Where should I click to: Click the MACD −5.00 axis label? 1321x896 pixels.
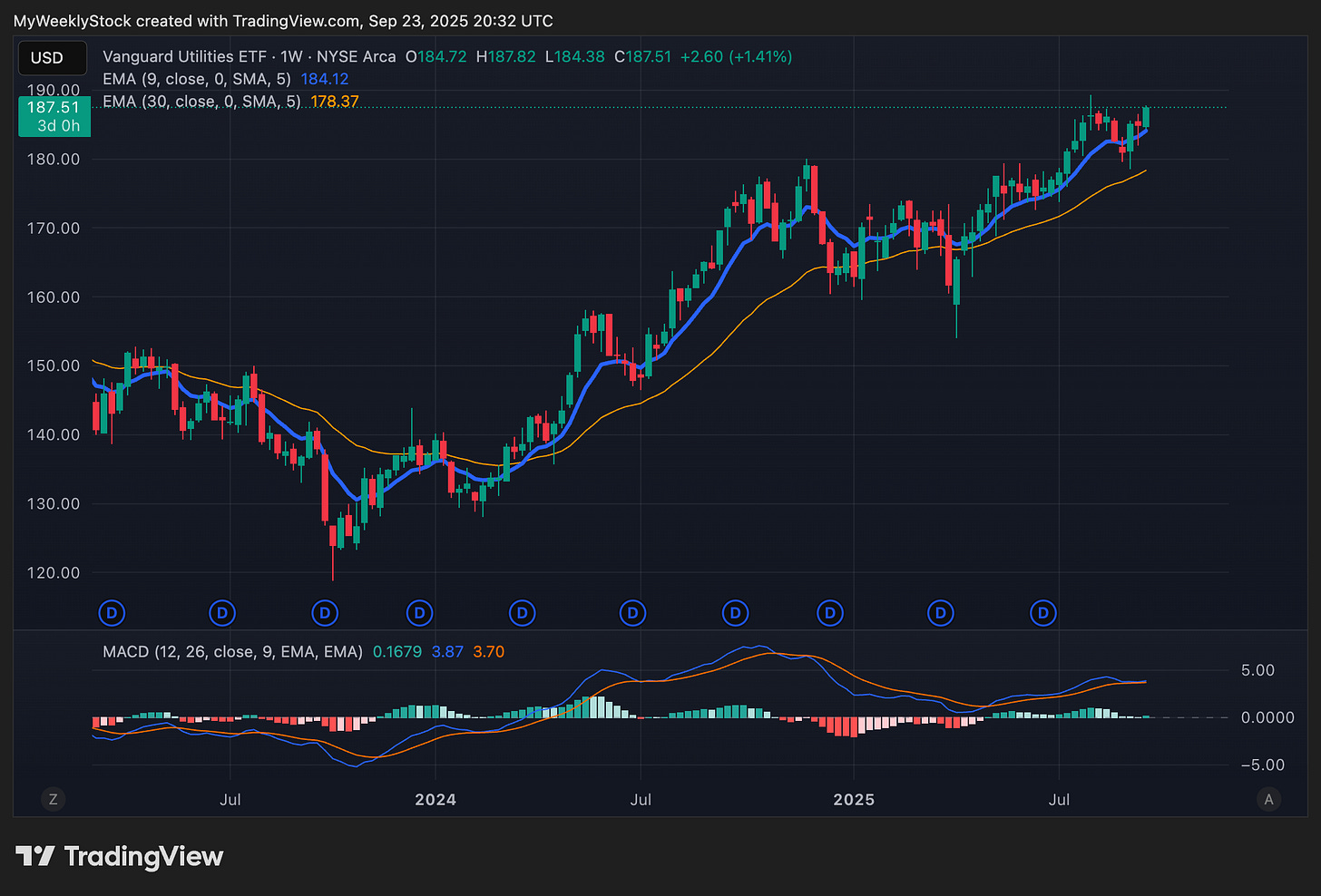1263,765
